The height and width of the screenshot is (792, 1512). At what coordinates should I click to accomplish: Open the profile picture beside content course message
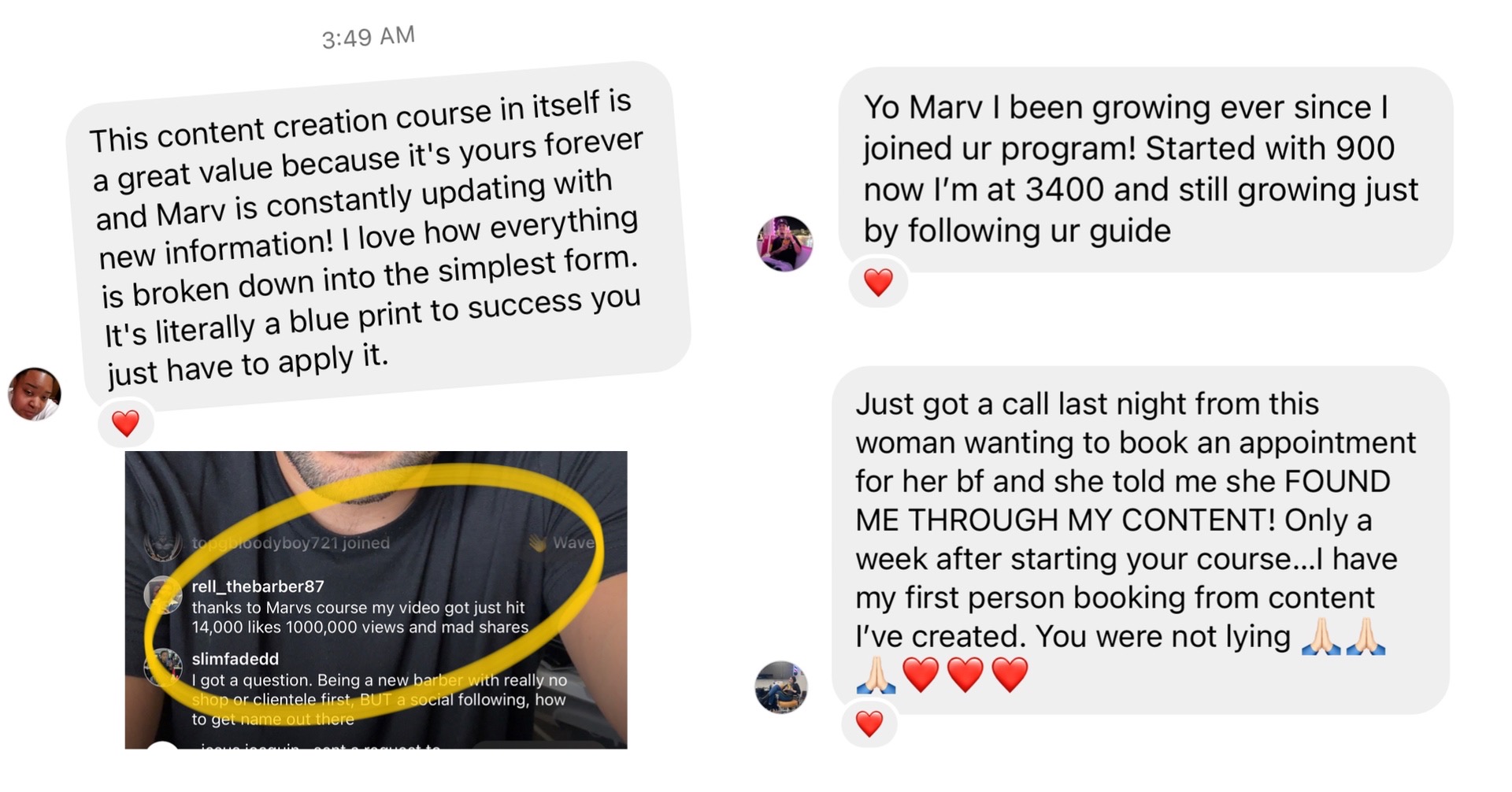pos(35,394)
